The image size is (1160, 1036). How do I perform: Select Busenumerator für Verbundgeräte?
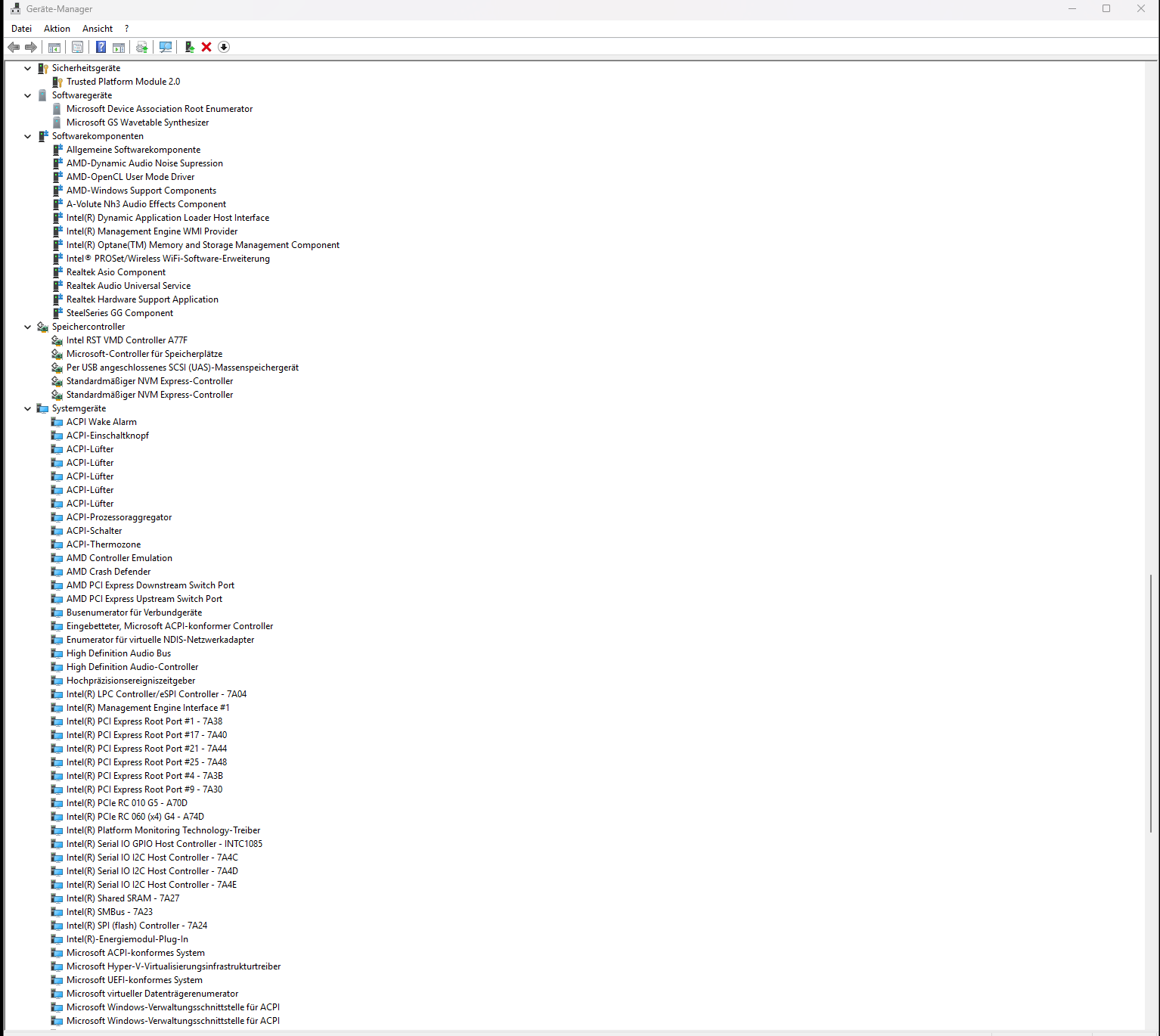134,613
